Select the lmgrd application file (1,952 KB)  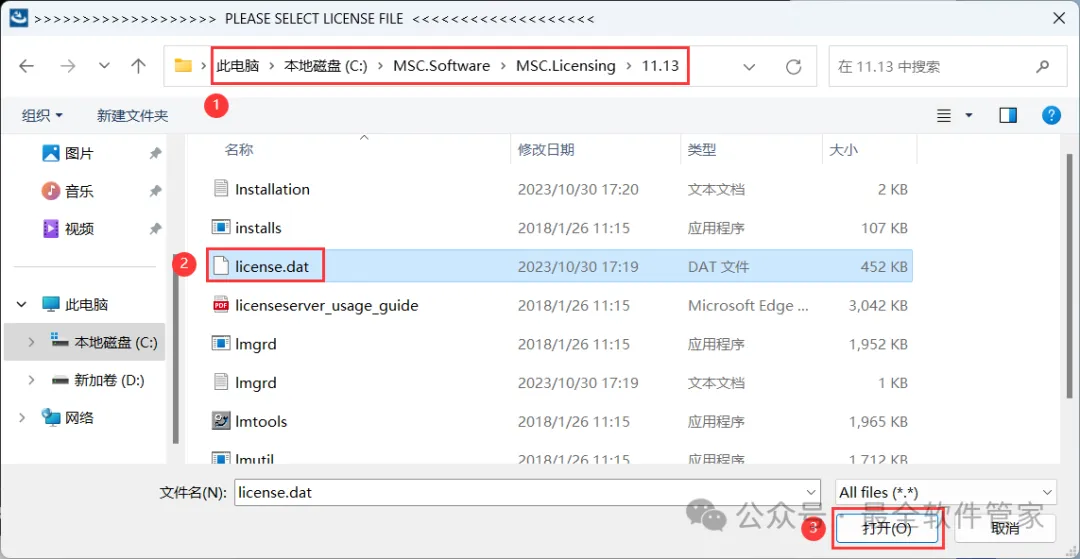click(559, 344)
